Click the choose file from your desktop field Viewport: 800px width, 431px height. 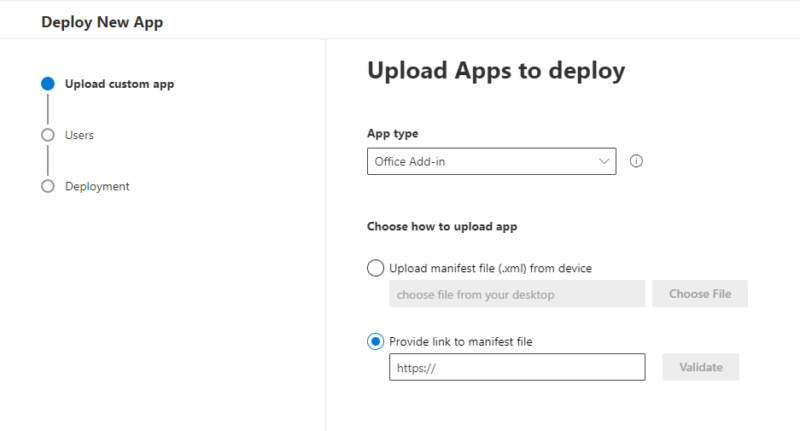pyautogui.click(x=517, y=294)
